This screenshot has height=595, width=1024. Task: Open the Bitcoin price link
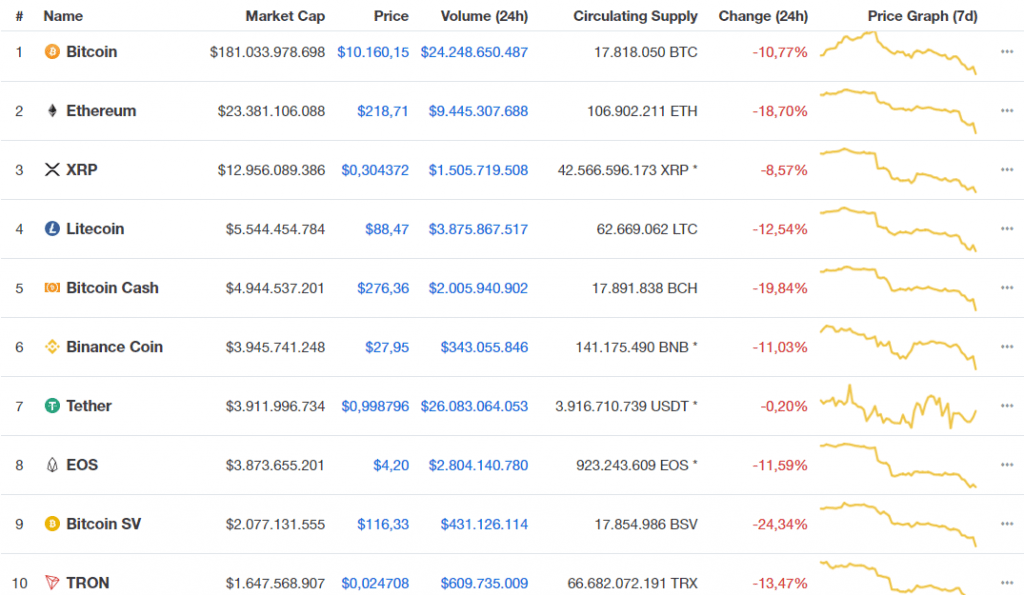(x=374, y=52)
